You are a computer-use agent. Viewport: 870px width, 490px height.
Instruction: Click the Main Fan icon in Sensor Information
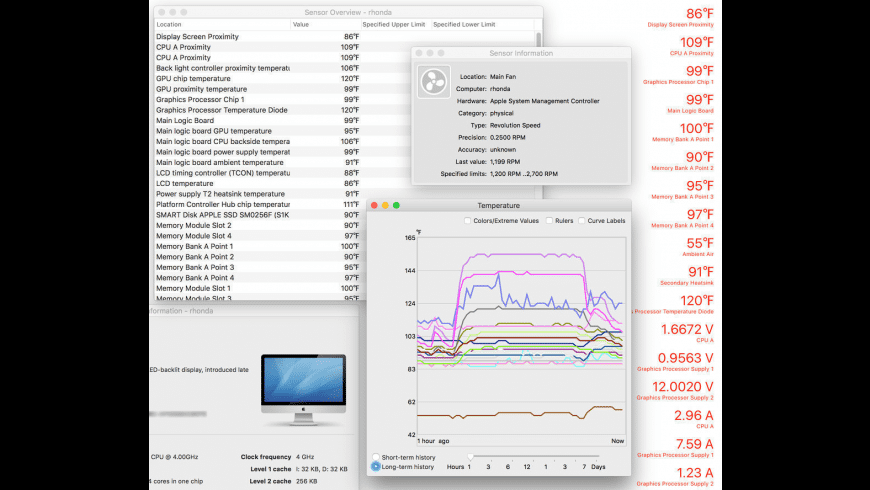pos(433,82)
